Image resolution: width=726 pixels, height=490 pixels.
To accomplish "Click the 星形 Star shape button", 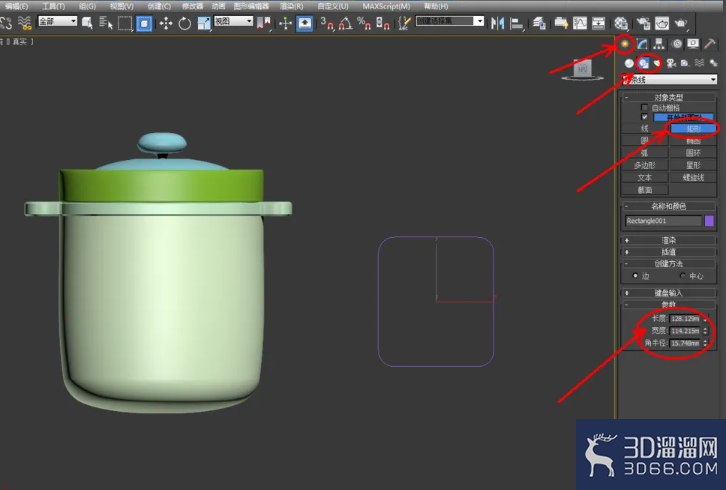I will [x=693, y=165].
